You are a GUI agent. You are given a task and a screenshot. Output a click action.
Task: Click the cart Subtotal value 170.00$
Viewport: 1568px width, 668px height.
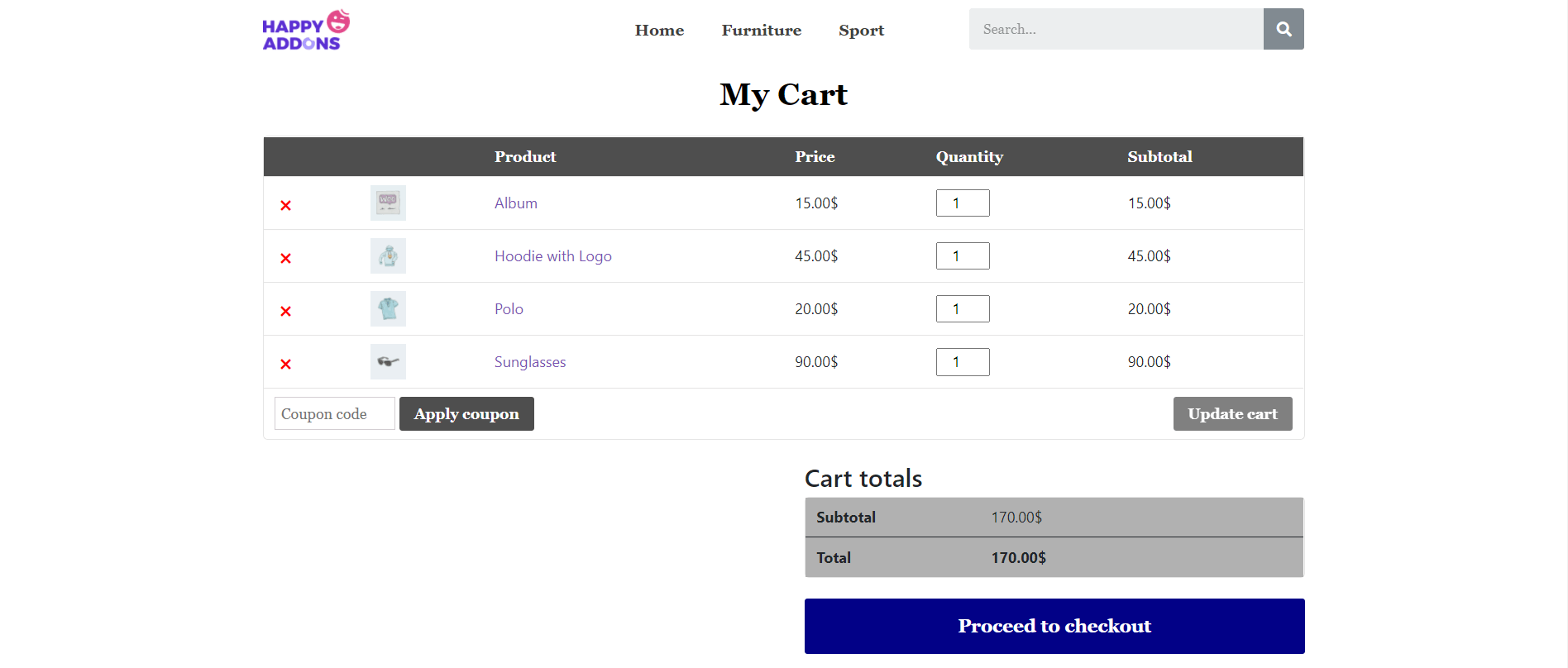[x=1016, y=517]
